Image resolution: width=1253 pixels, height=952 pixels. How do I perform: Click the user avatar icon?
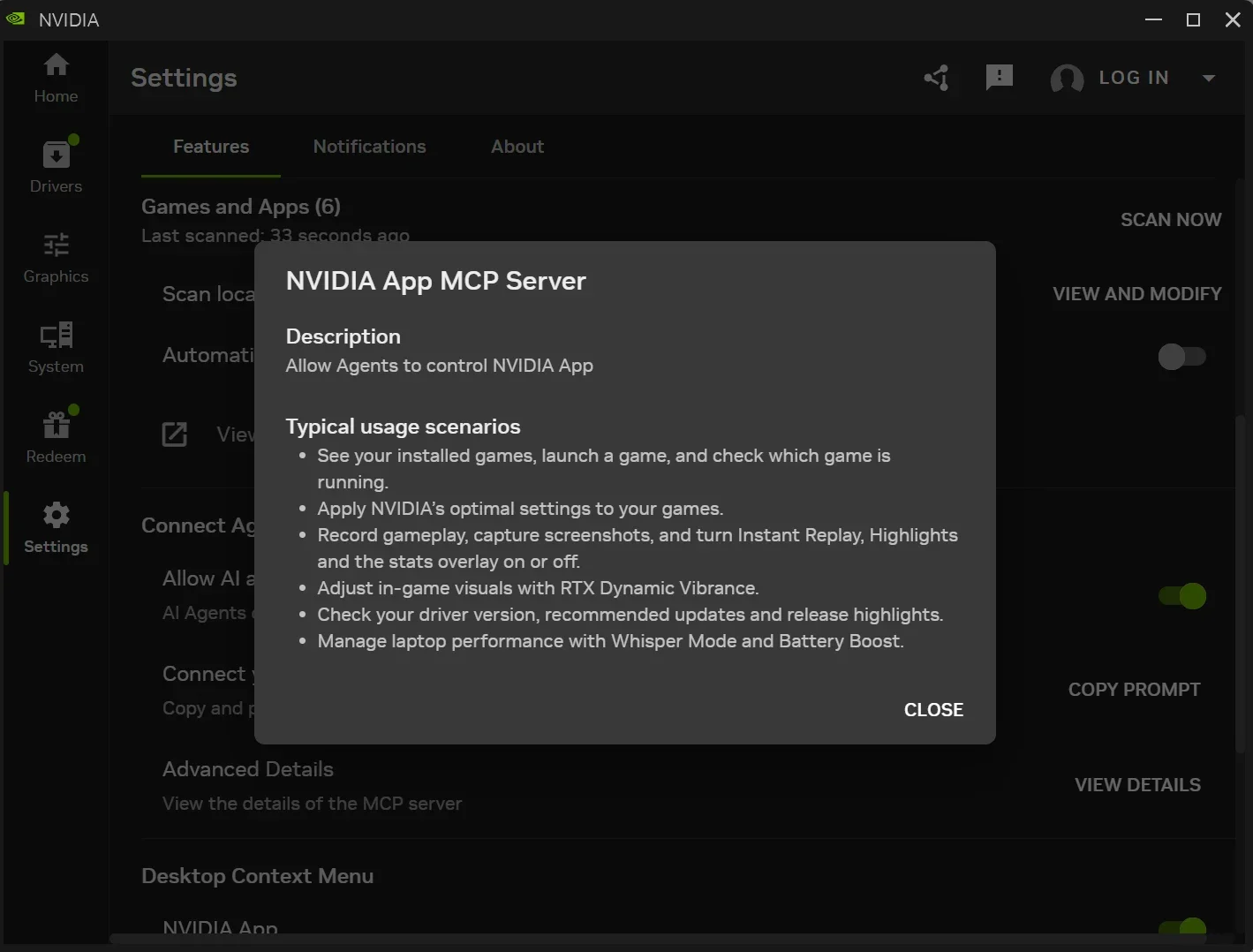point(1067,79)
